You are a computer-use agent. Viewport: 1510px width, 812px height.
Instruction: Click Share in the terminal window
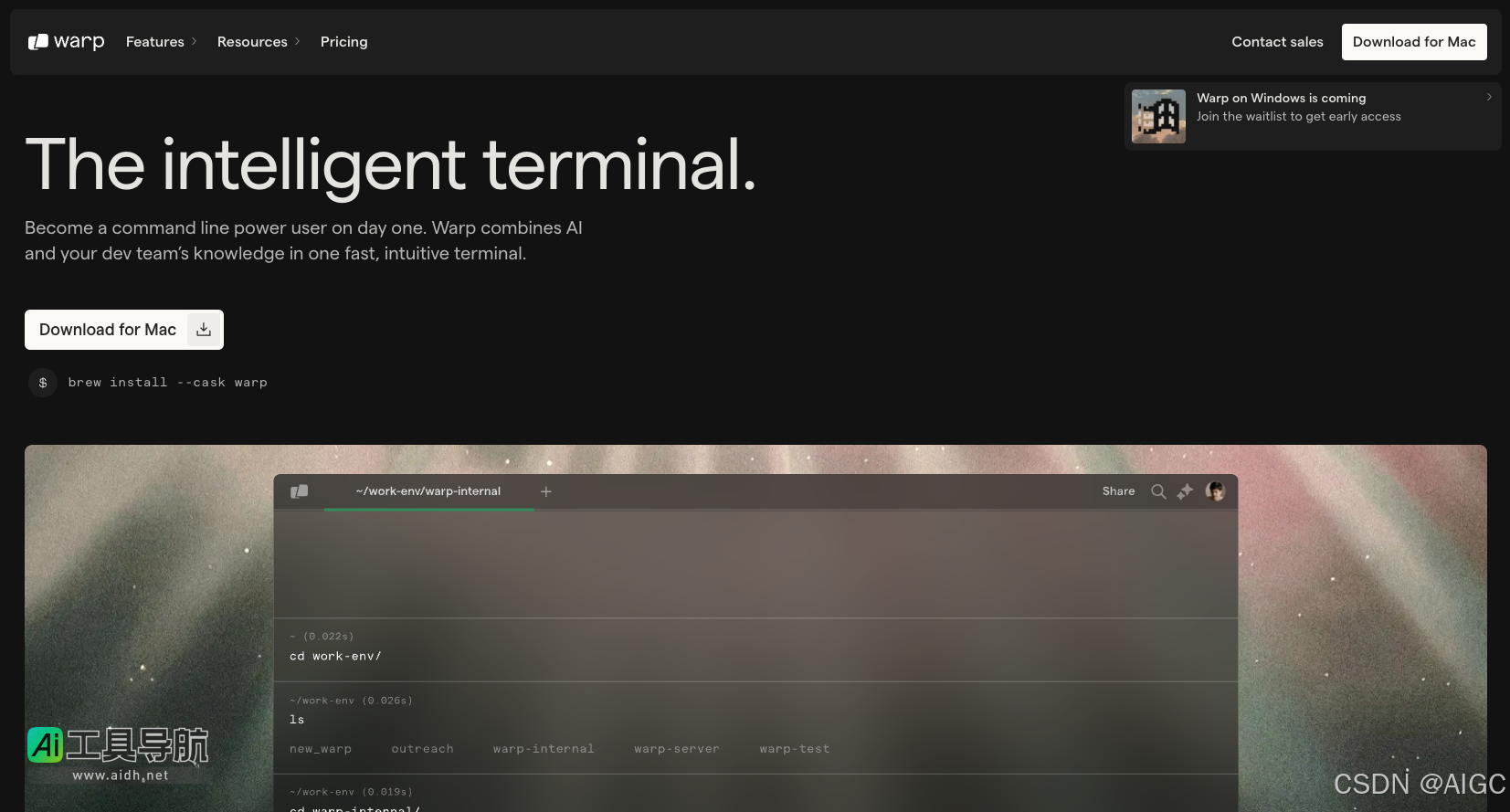click(1118, 491)
